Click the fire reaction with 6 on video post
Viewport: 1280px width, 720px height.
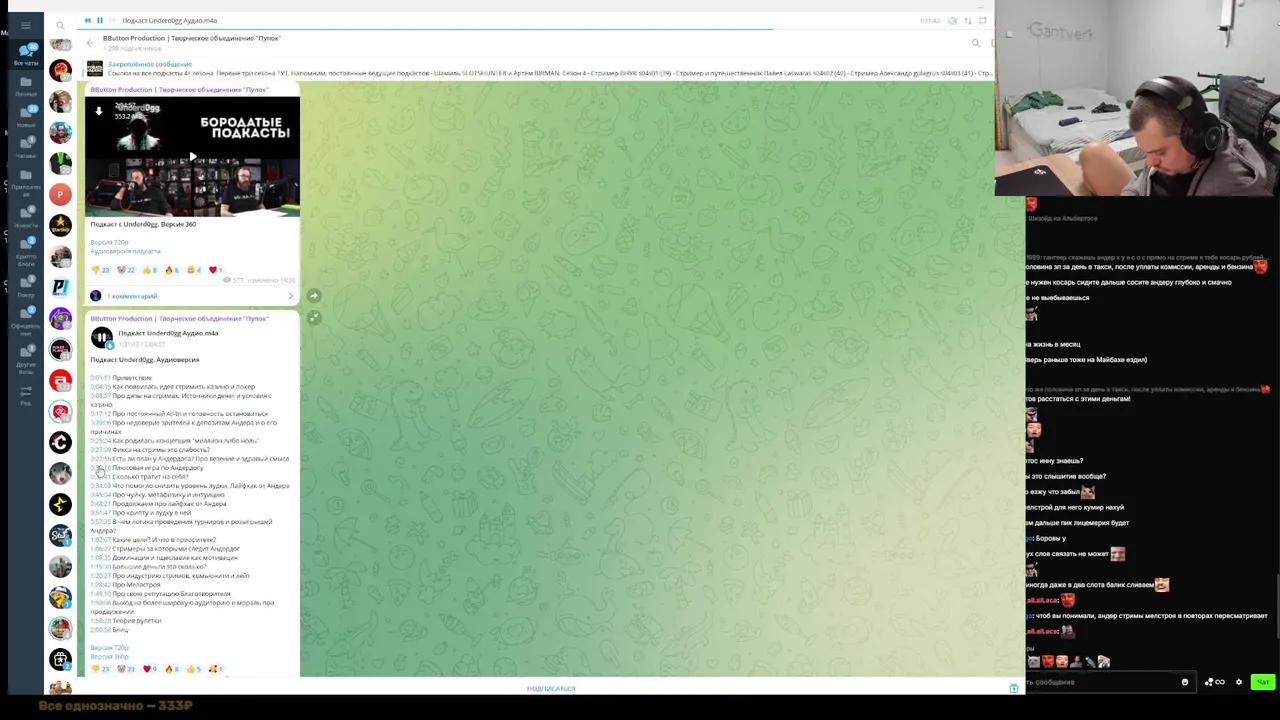pos(172,270)
